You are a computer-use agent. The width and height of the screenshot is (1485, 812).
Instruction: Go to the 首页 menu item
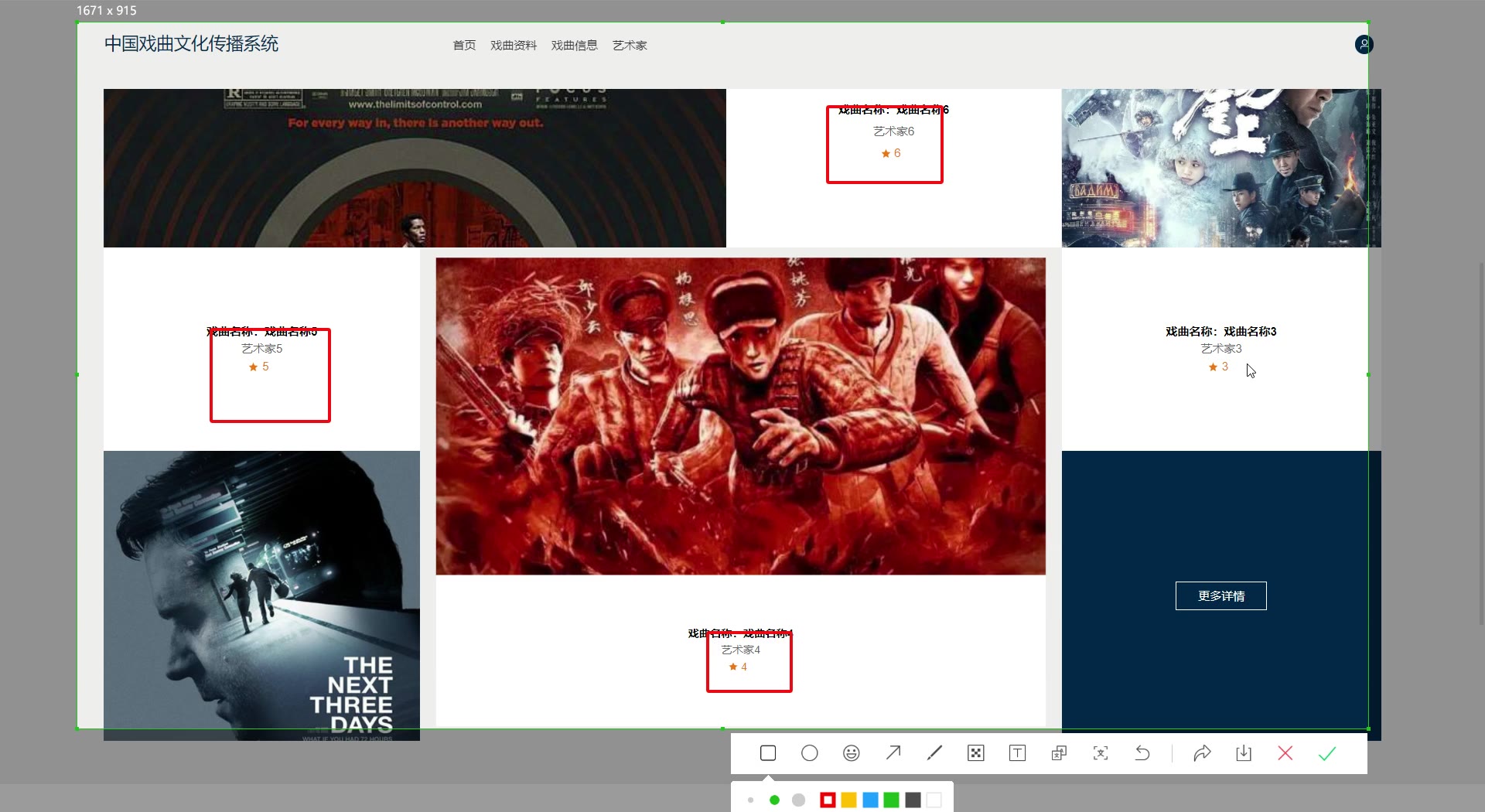[464, 46]
